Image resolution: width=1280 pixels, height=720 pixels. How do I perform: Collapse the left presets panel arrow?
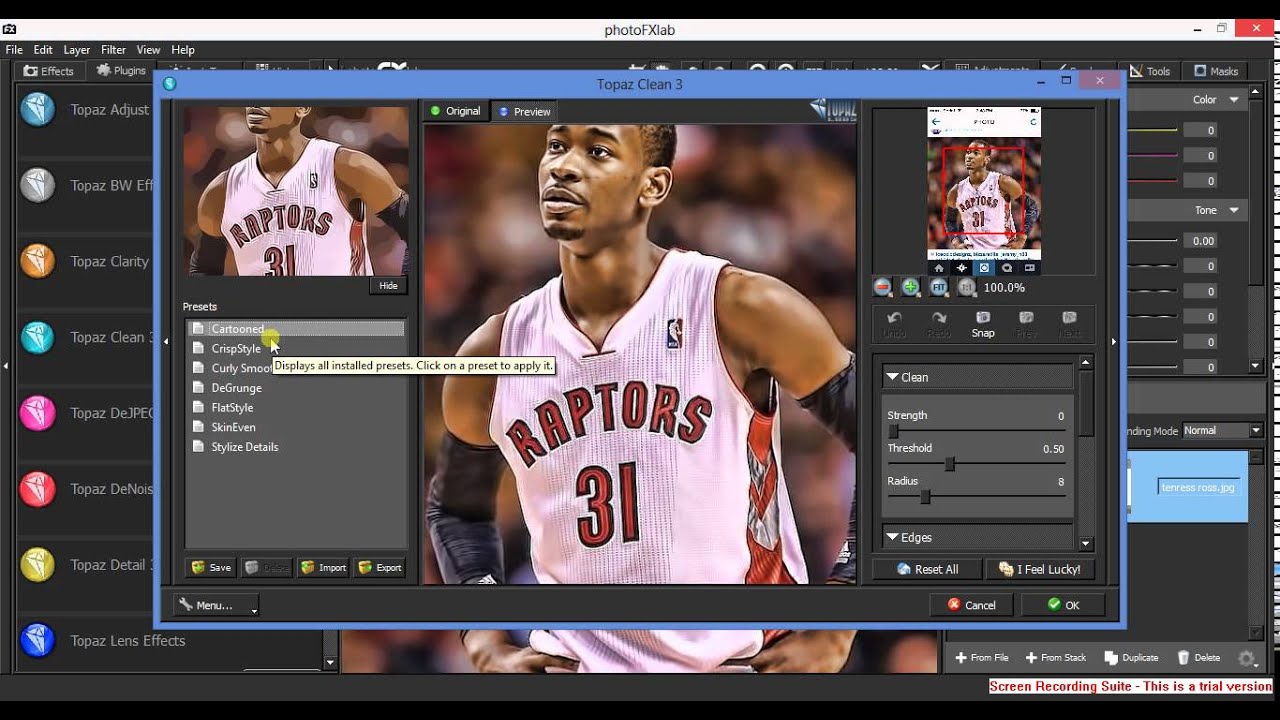(x=167, y=342)
